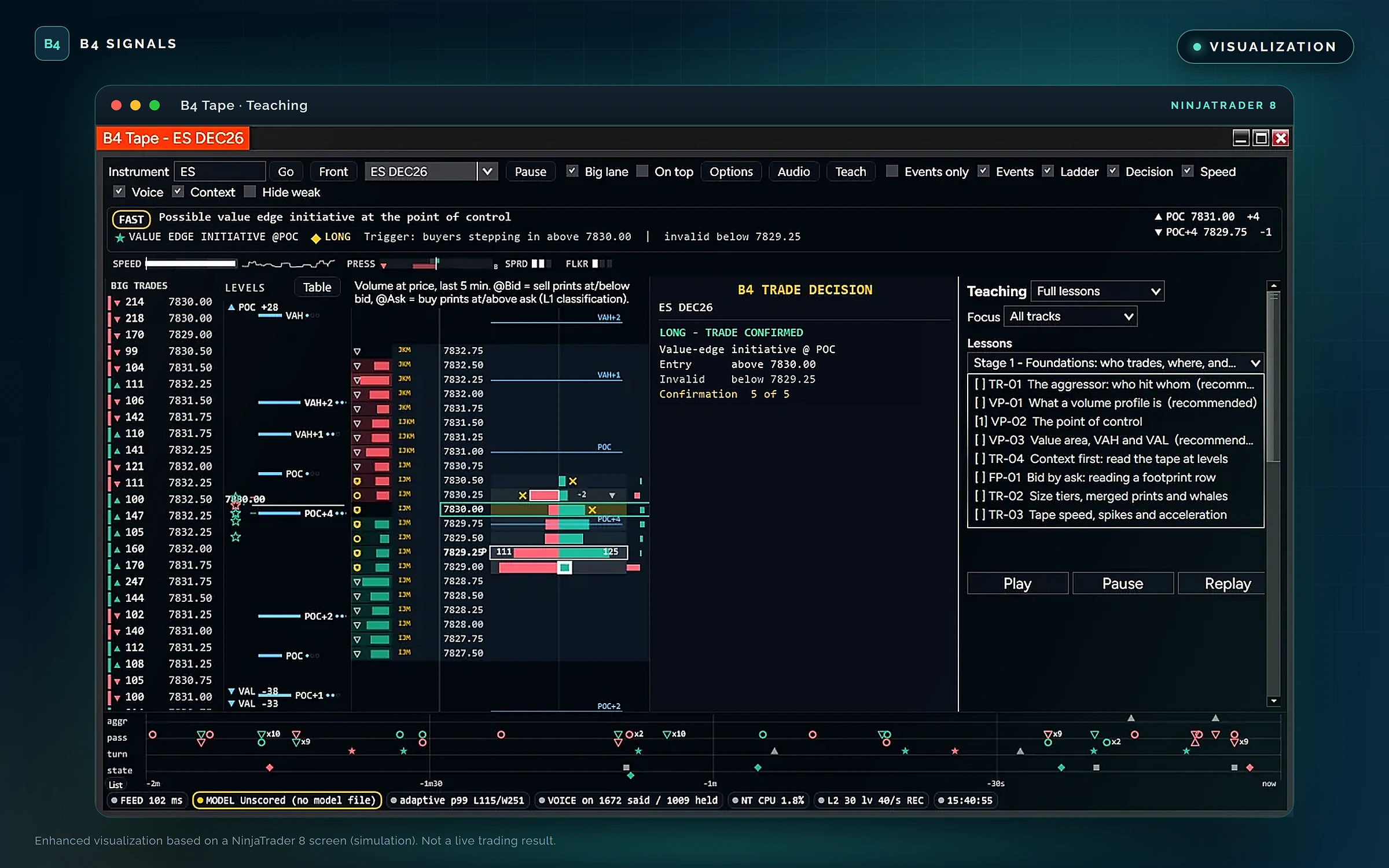The height and width of the screenshot is (868, 1389).
Task: Open the Audio button
Action: tap(793, 172)
